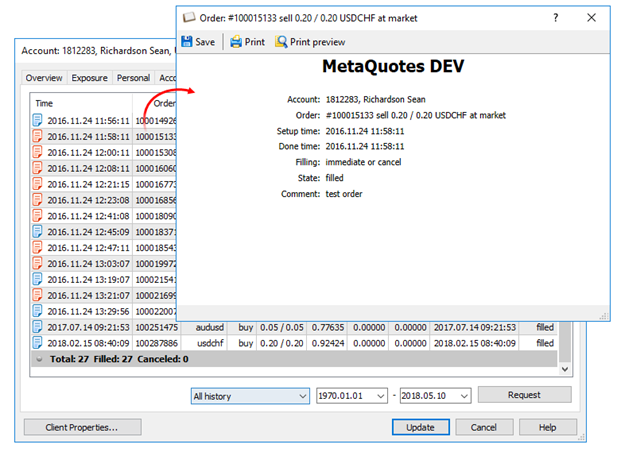The image size is (617, 456).
Task: Click the order icon for 2016.11.24 12:47:11
Action: click(x=37, y=247)
